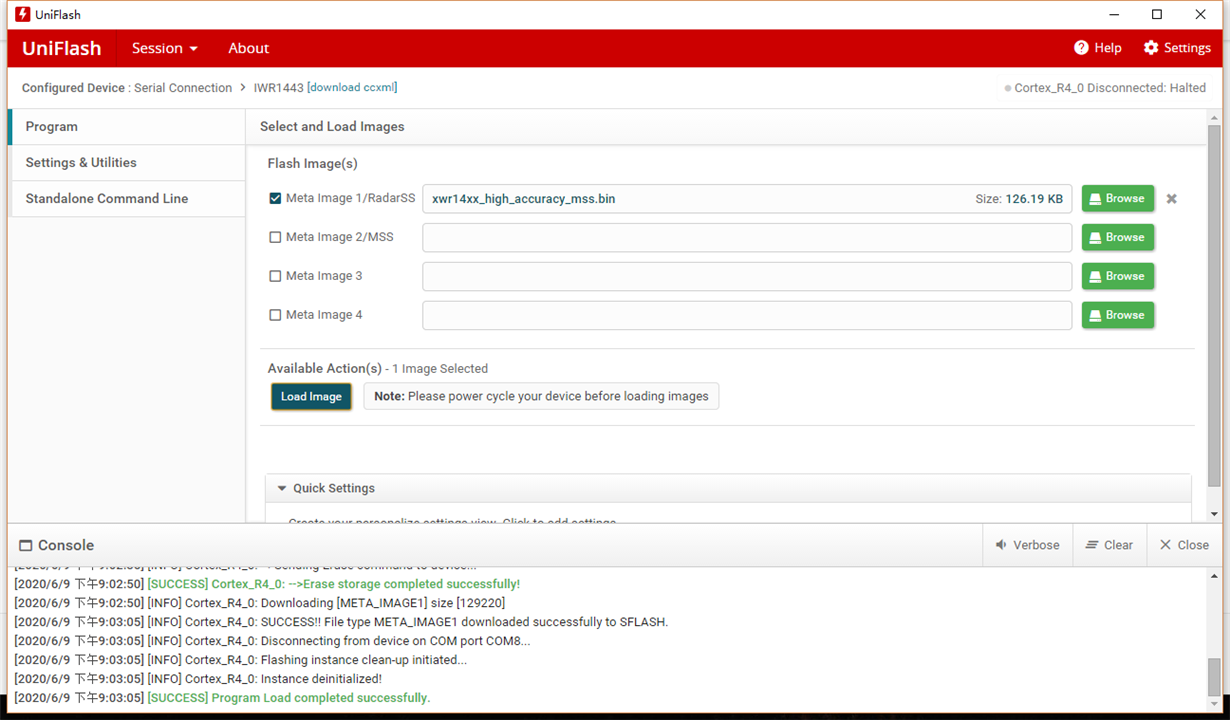Click the power cycle Note message

click(541, 396)
